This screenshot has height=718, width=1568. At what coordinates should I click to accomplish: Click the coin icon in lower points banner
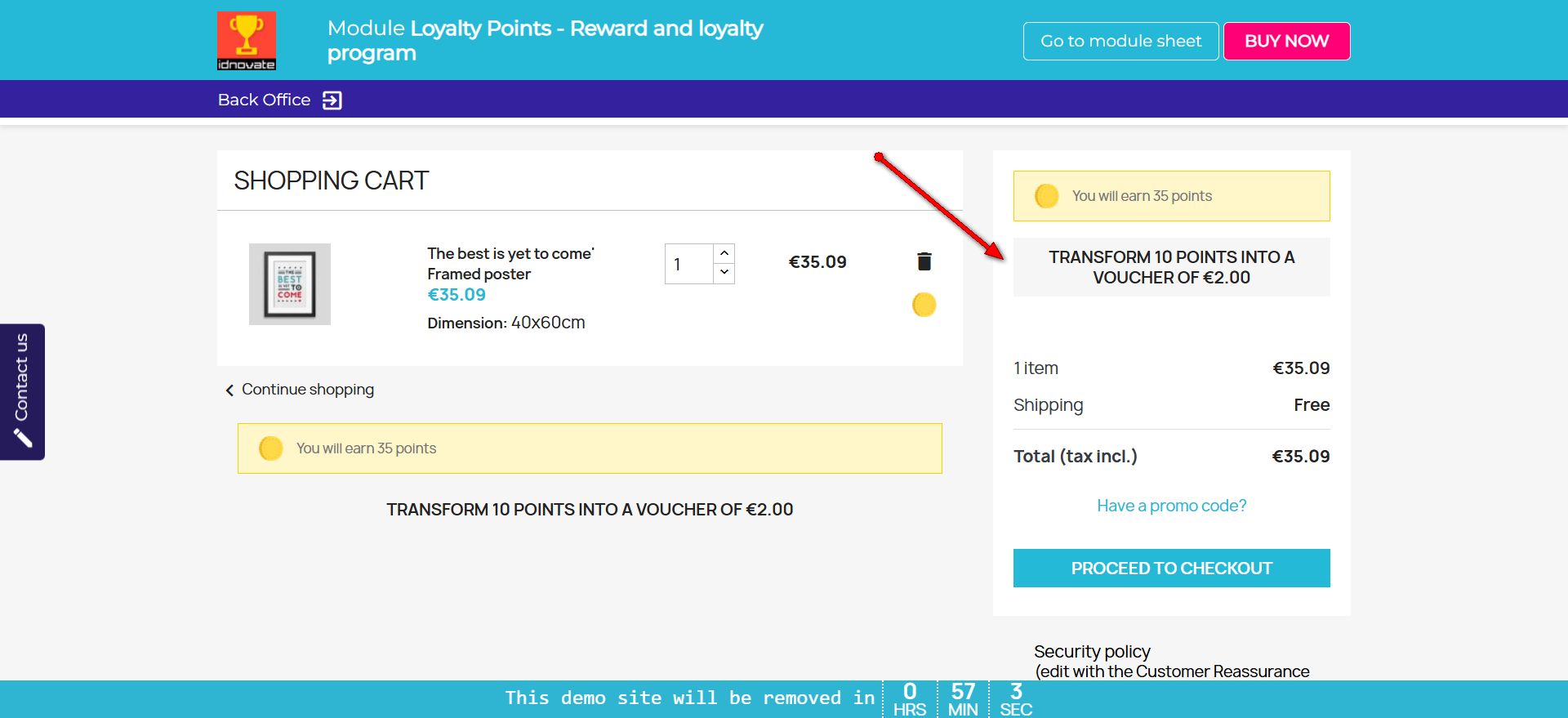tap(270, 448)
